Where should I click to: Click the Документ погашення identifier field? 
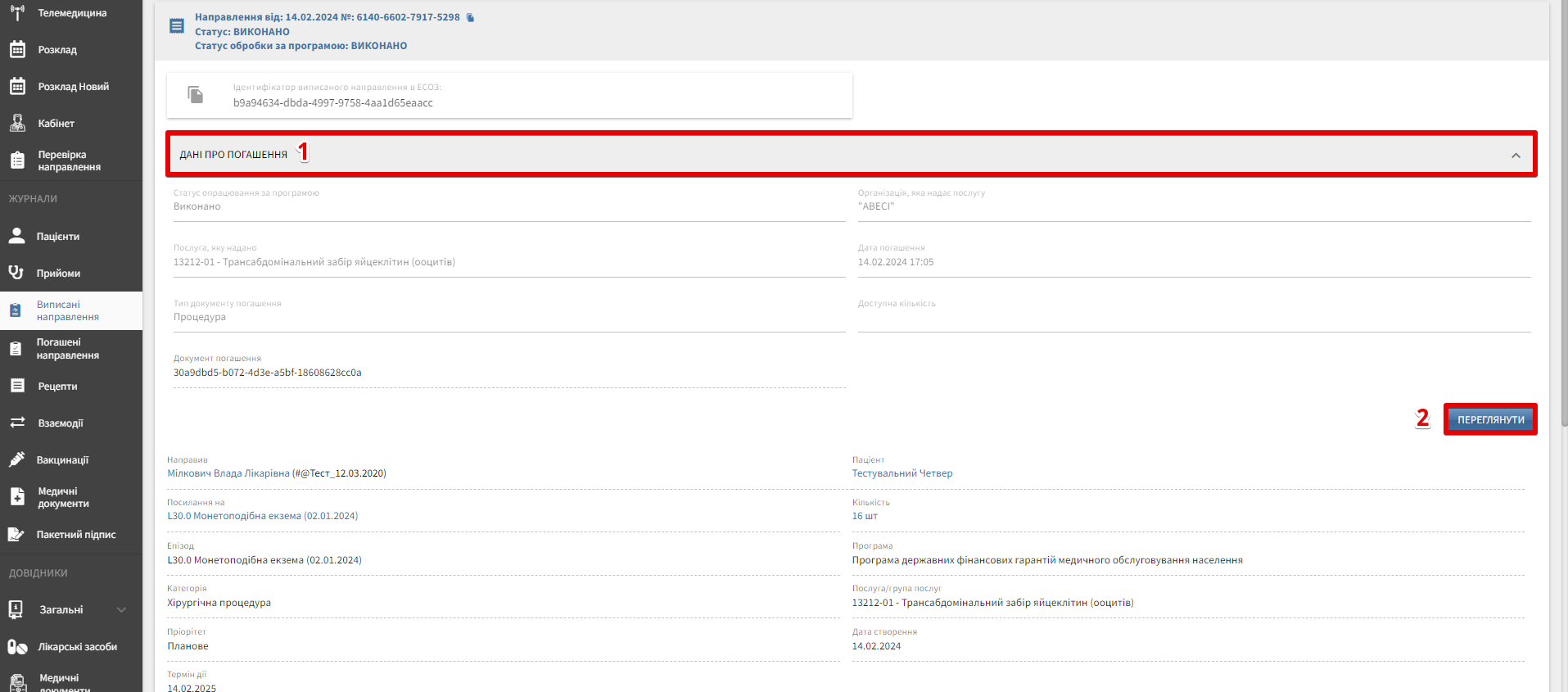click(268, 373)
